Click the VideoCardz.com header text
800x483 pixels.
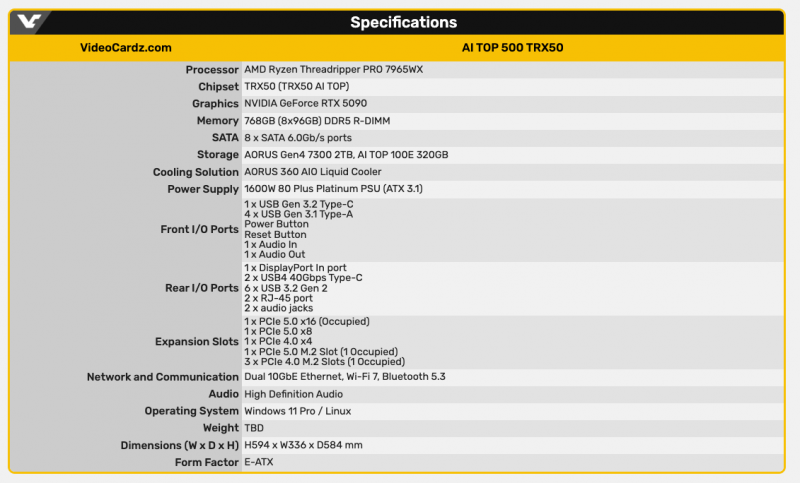pyautogui.click(x=126, y=48)
